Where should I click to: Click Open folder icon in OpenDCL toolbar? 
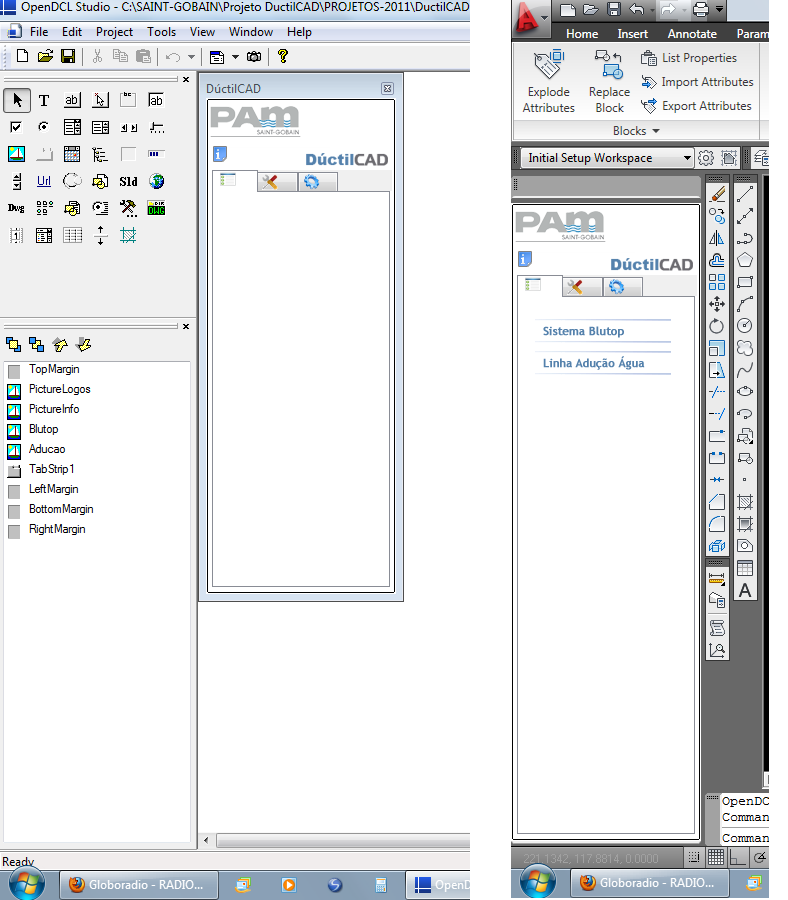45,56
